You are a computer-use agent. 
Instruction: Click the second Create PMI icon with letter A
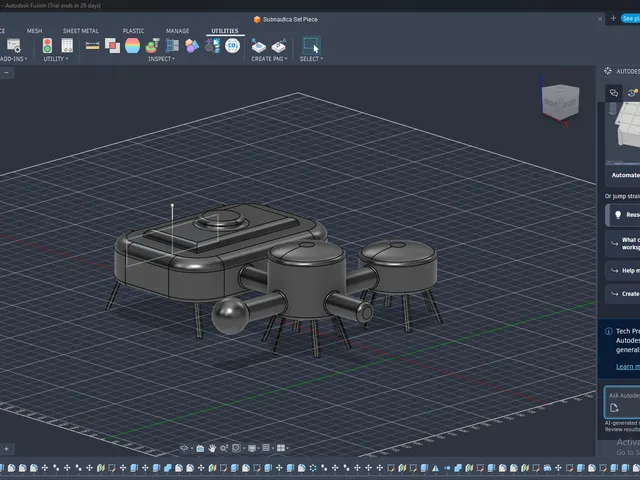coord(279,46)
